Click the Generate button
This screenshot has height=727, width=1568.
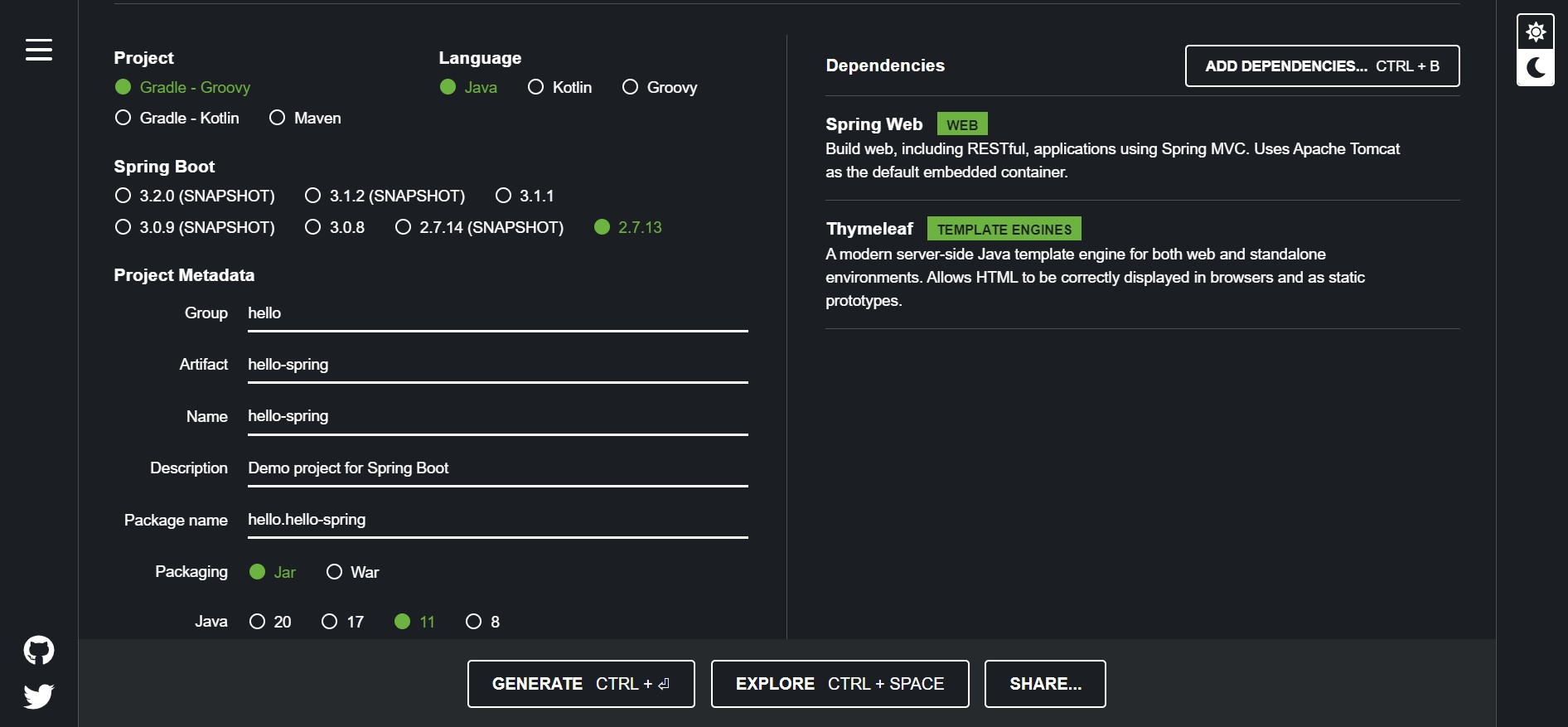(581, 684)
